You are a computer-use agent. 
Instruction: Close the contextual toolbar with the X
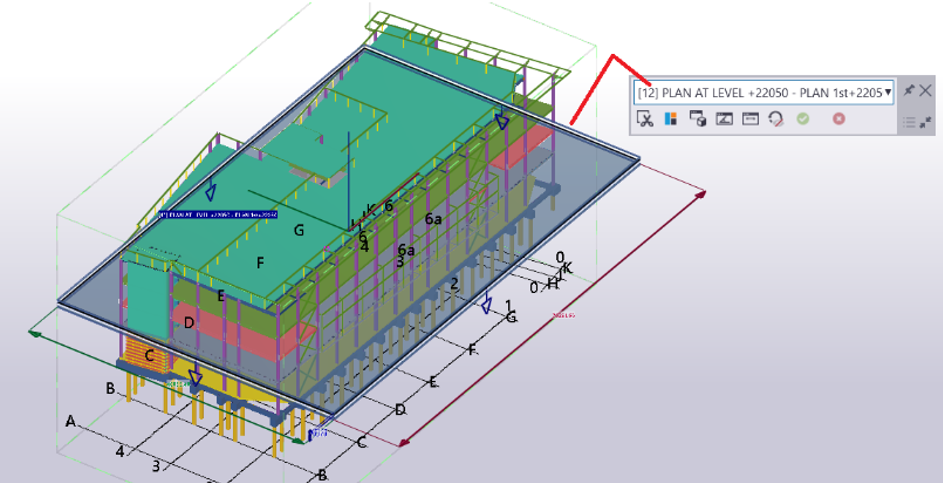926,91
